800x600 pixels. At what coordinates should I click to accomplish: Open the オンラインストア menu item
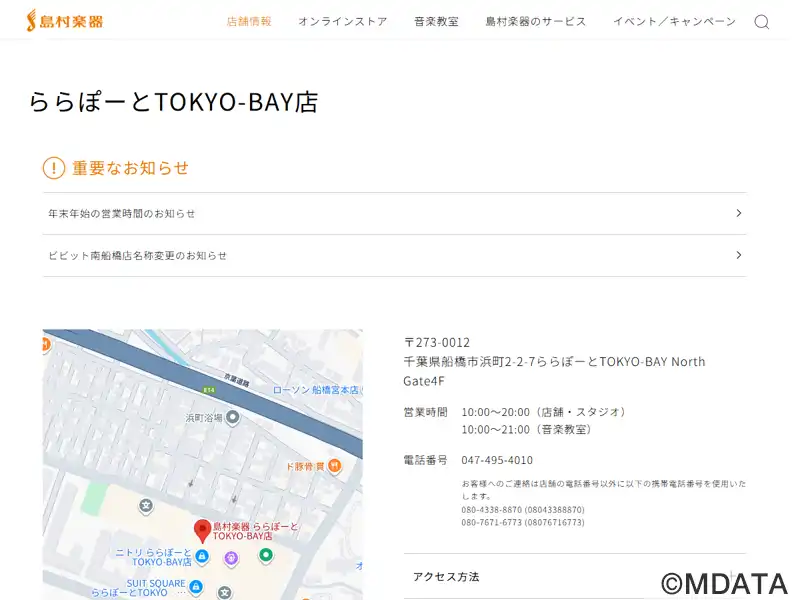point(342,21)
